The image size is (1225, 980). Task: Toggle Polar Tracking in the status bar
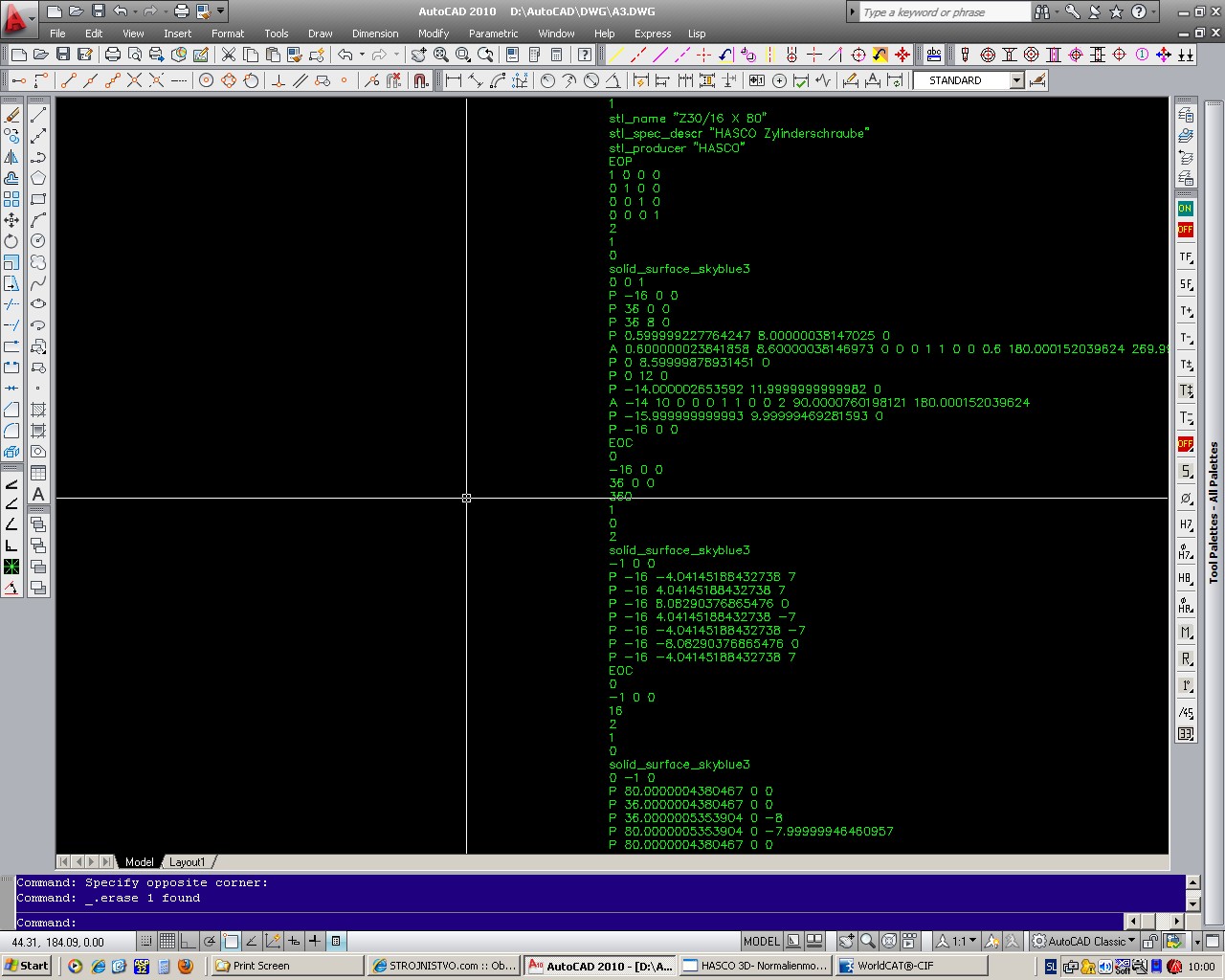click(210, 942)
